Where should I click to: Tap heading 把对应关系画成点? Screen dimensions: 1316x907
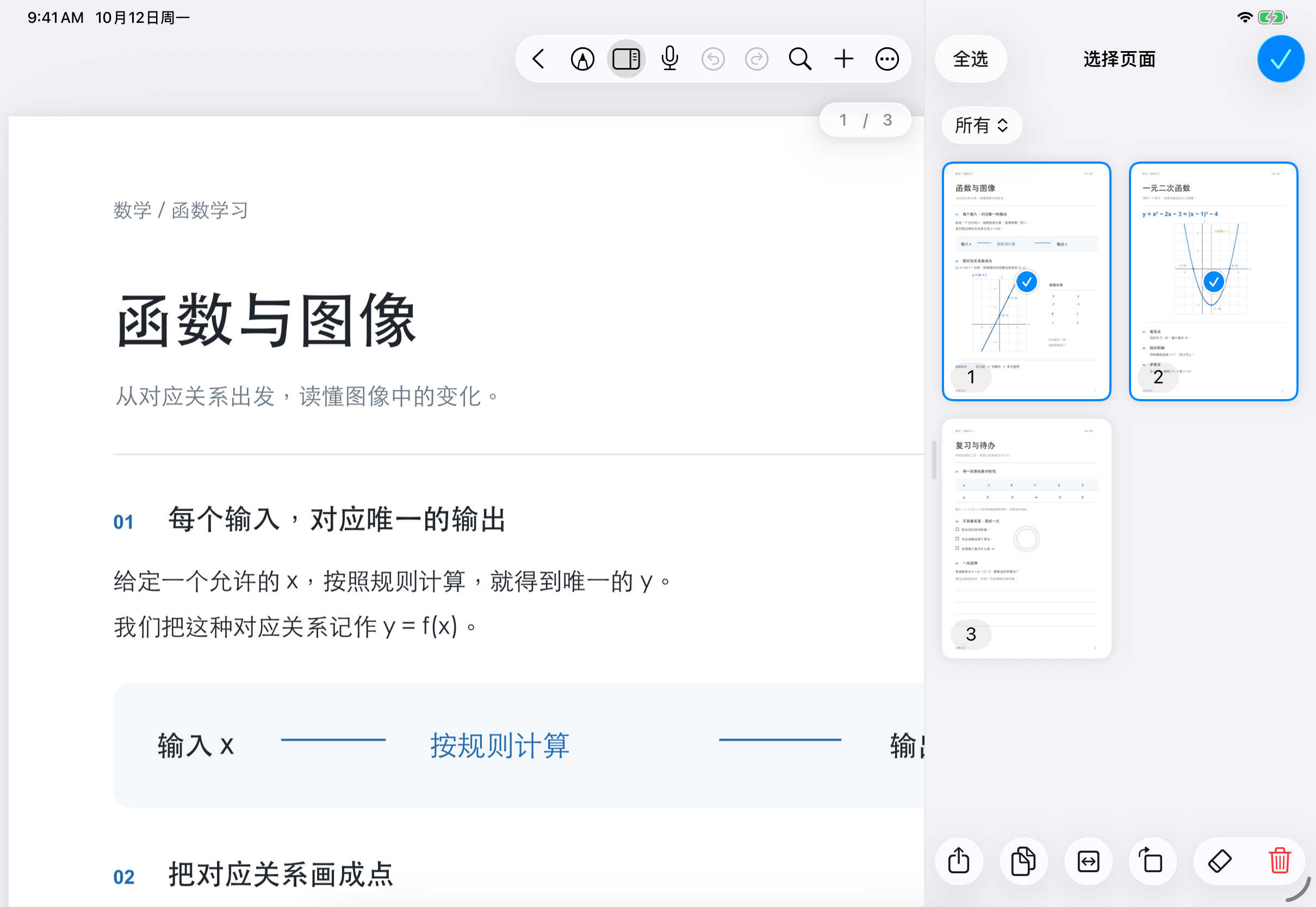click(281, 874)
